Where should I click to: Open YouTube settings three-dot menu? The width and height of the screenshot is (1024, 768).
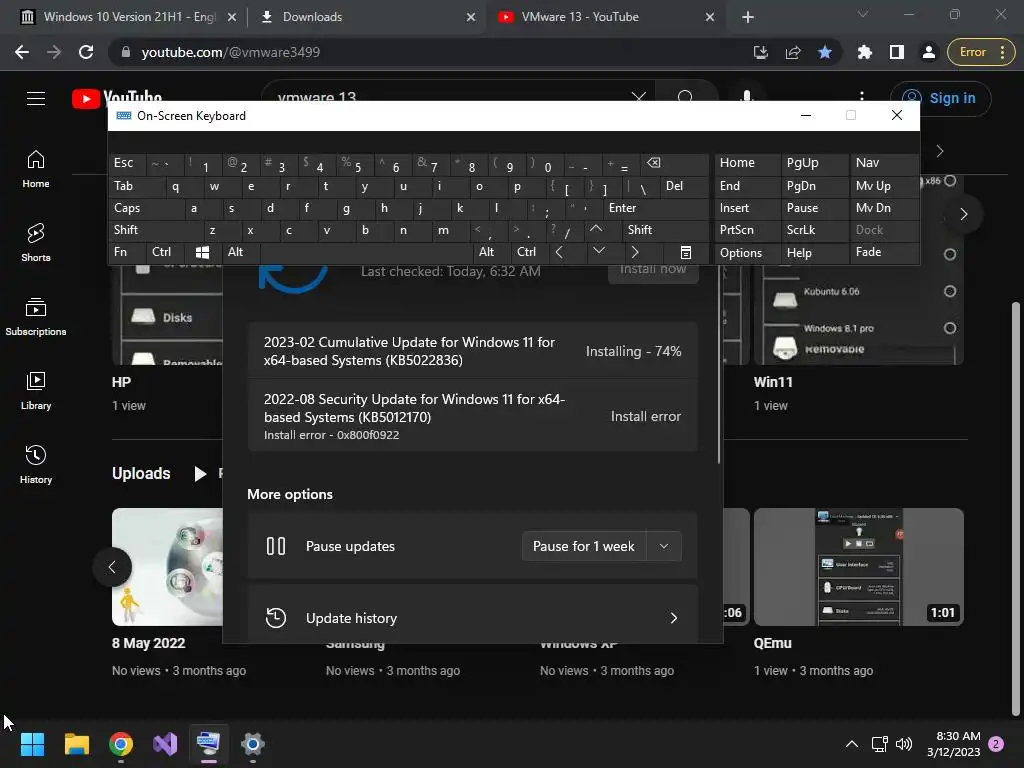pos(862,98)
